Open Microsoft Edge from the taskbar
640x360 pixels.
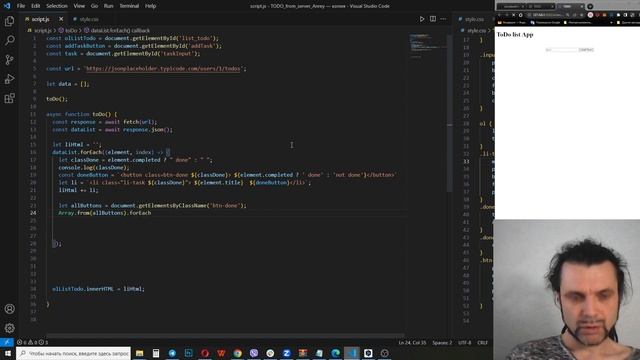(336, 353)
